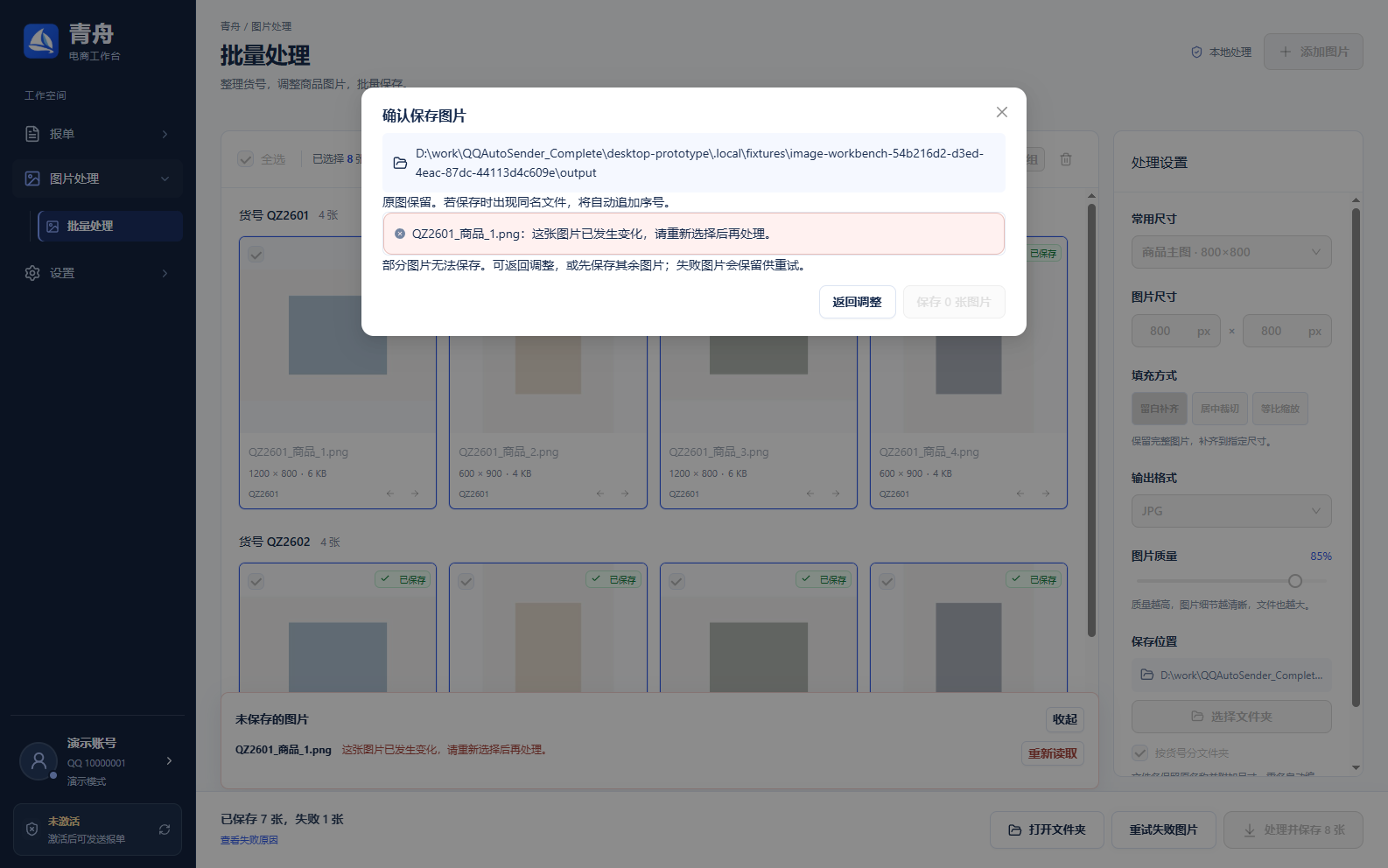The image size is (1388, 868).
Task: Click the 添加图片 button
Action: [x=1314, y=52]
